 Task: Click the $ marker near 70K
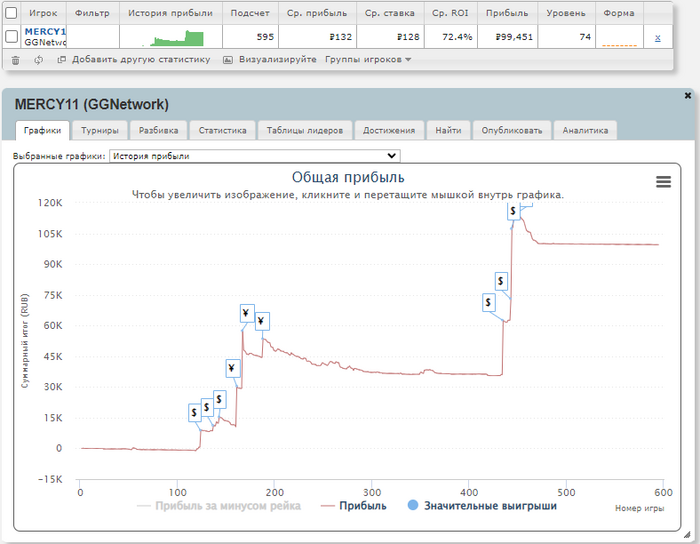(488, 303)
